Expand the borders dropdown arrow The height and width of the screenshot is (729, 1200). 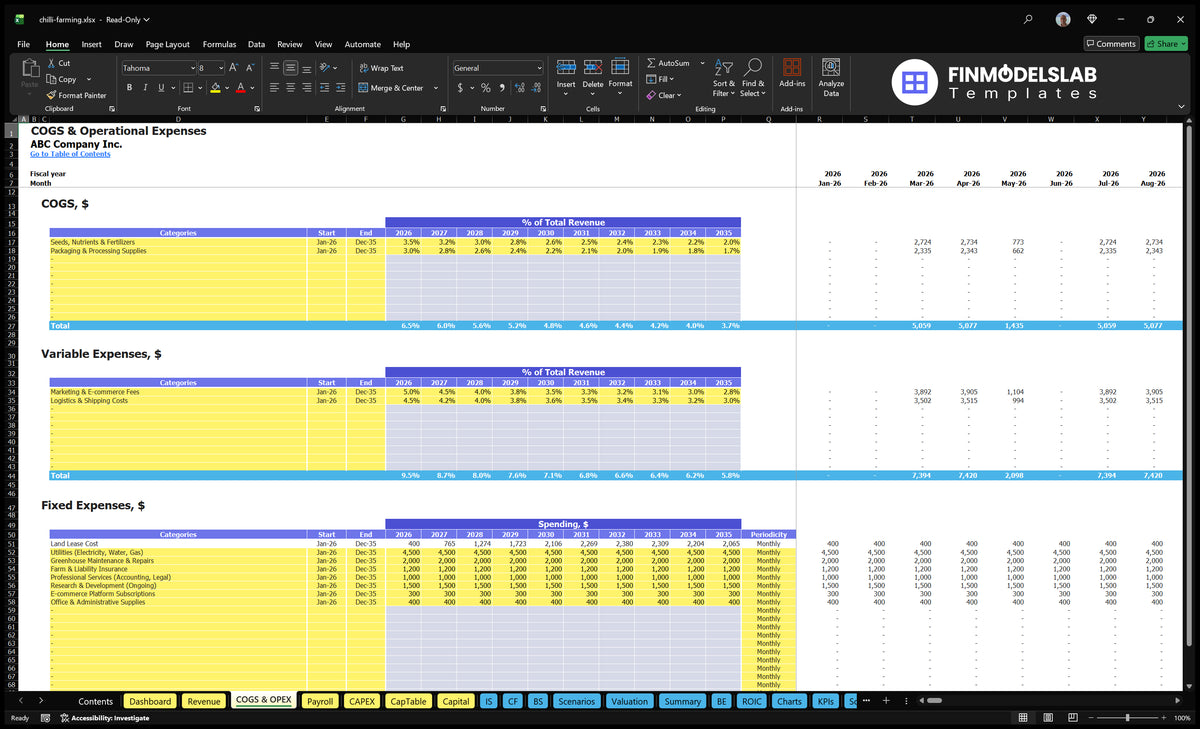pyautogui.click(x=199, y=88)
